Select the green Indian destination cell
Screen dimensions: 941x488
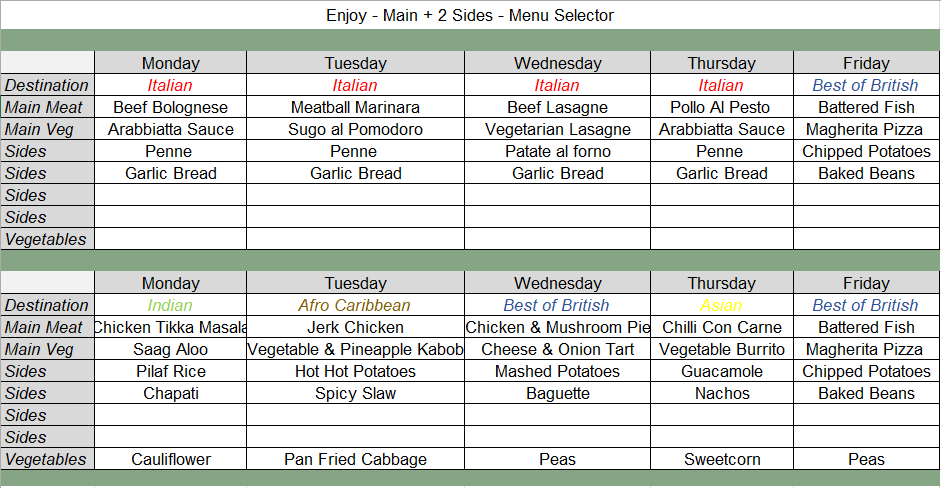tap(170, 305)
